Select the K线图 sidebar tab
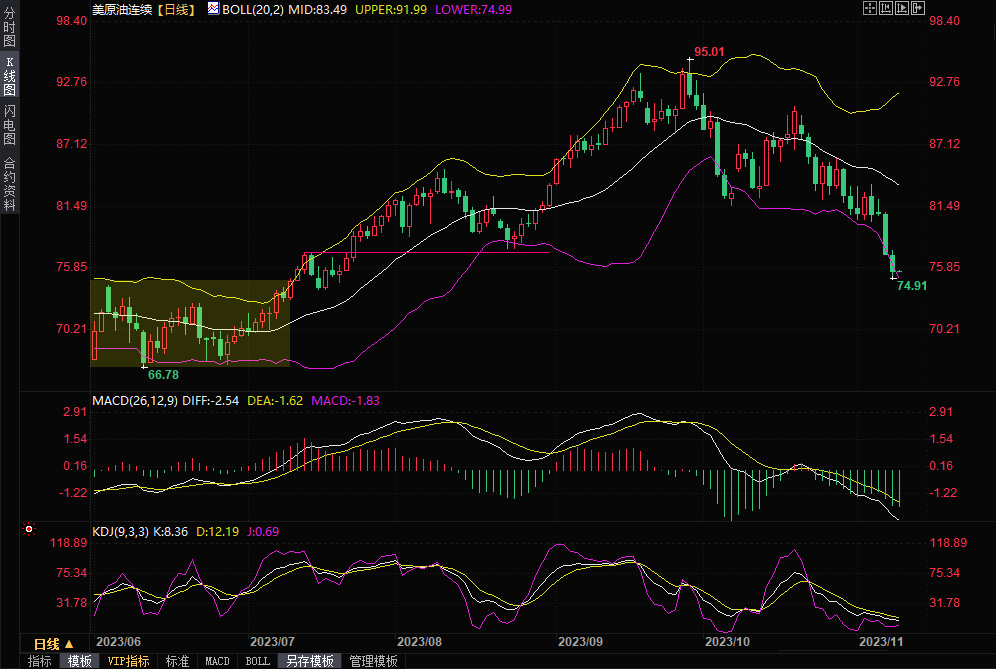Screen dimensions: 996x669 pos(9,76)
